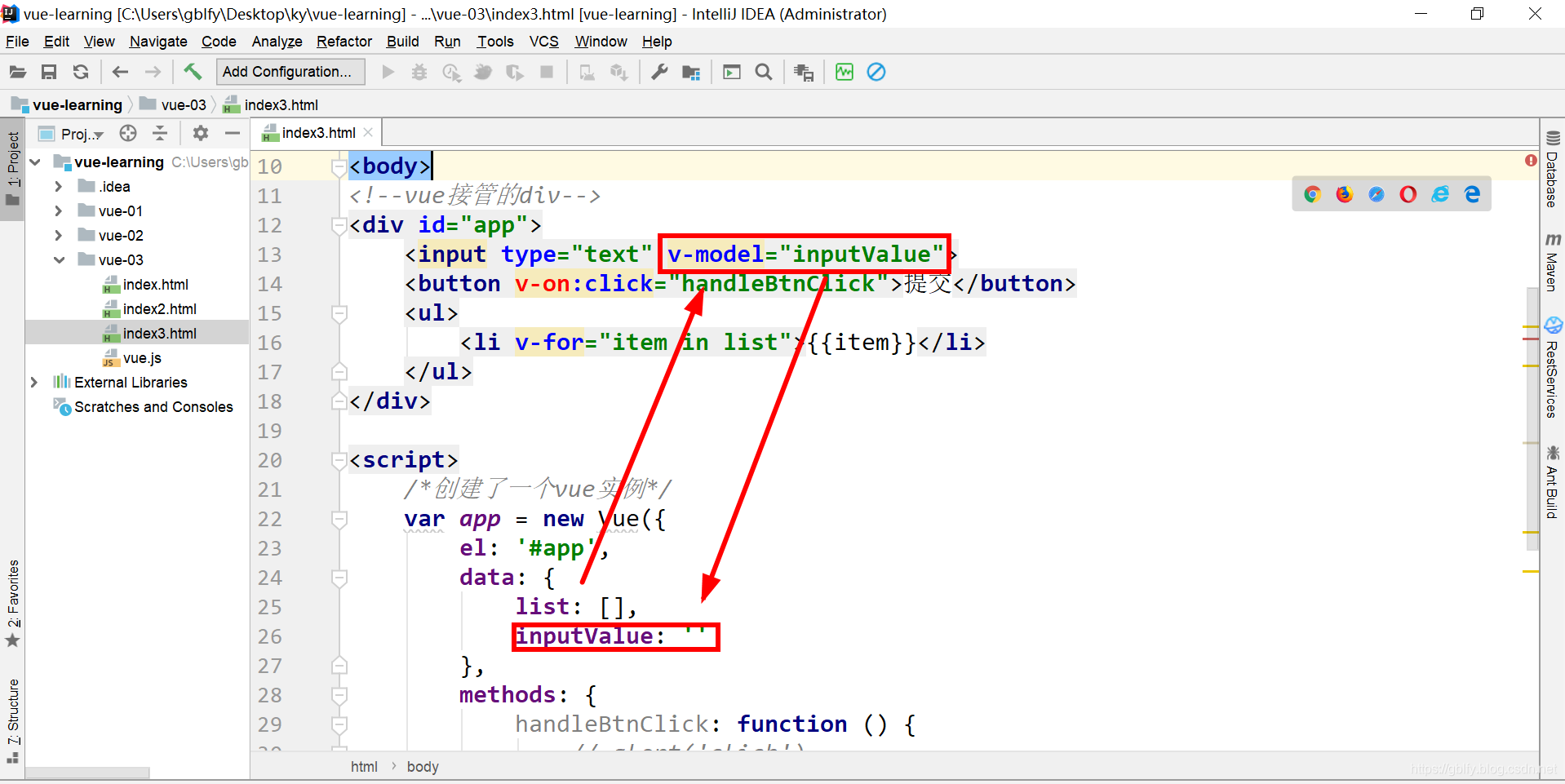Open the Analyze menu
This screenshot has width=1565, height=784.
click(277, 42)
